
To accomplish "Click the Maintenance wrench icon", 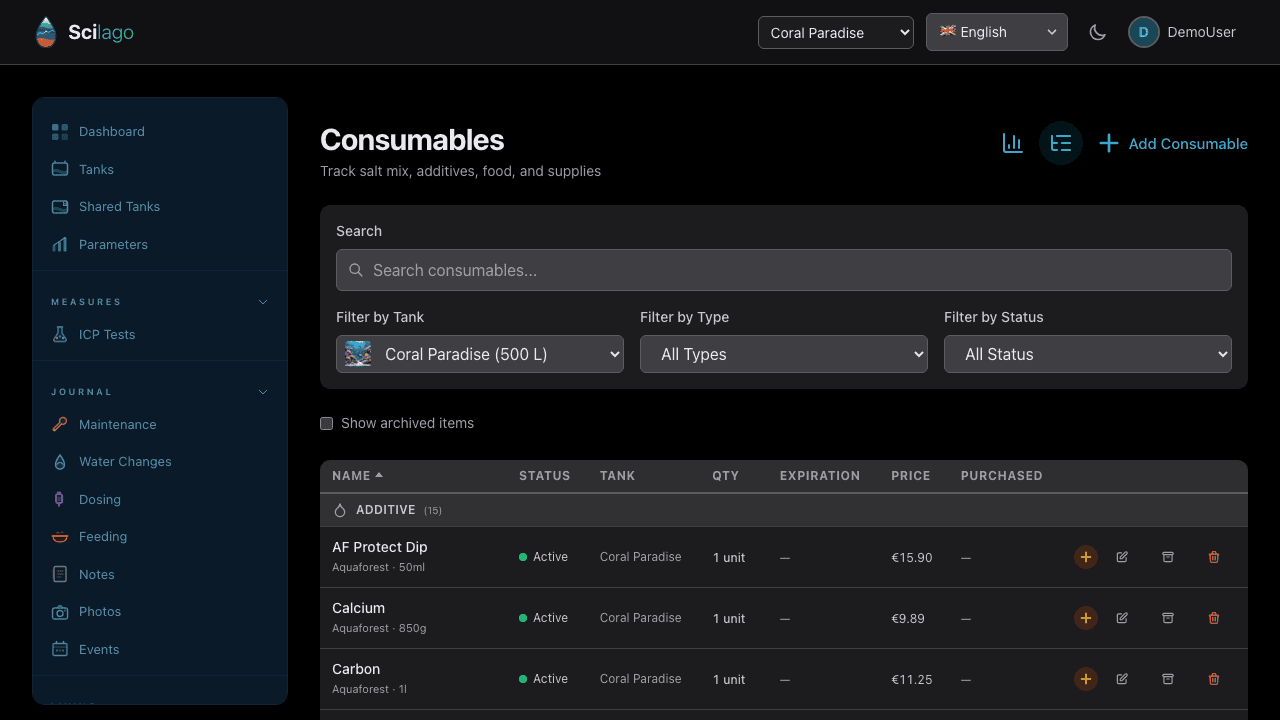I will coord(60,424).
